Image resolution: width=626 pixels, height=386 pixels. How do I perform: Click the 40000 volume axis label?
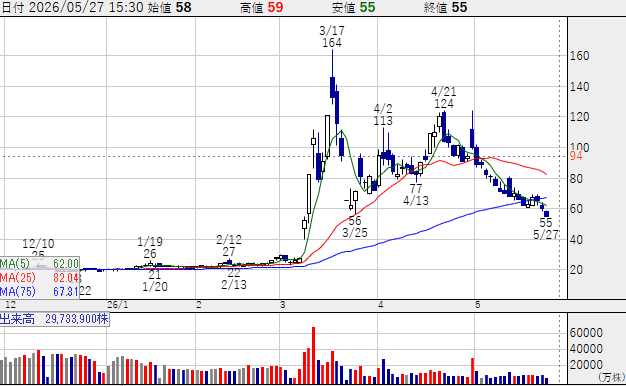tap(586, 349)
